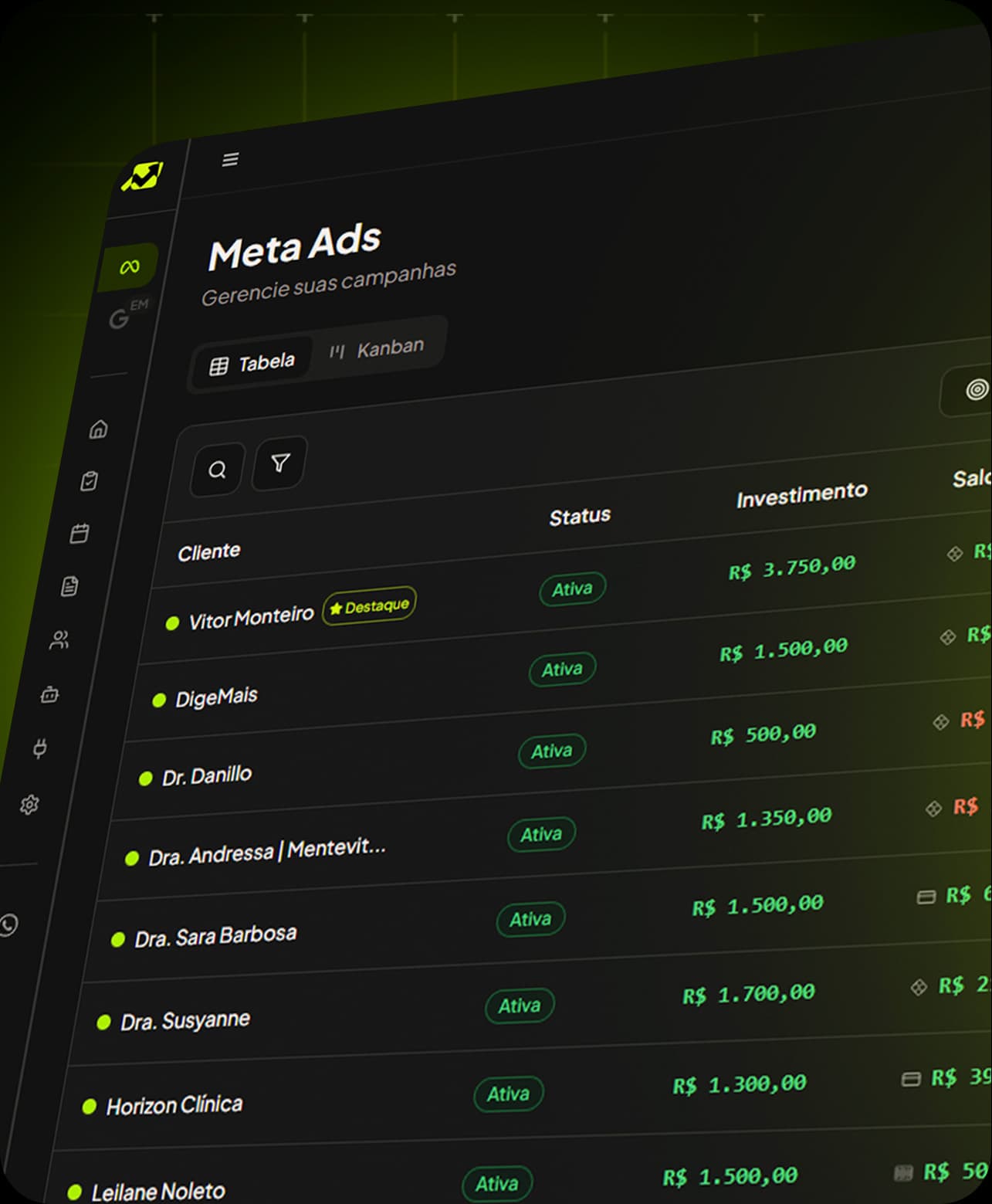Screen dimensions: 992x1204
Task: Click the Ativa status for Dra. Susyanne
Action: coord(520,1006)
